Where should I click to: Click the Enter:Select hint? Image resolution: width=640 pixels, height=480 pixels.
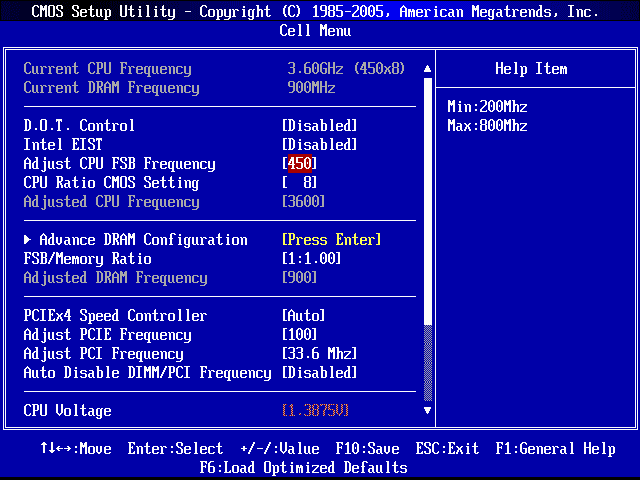pos(175,449)
